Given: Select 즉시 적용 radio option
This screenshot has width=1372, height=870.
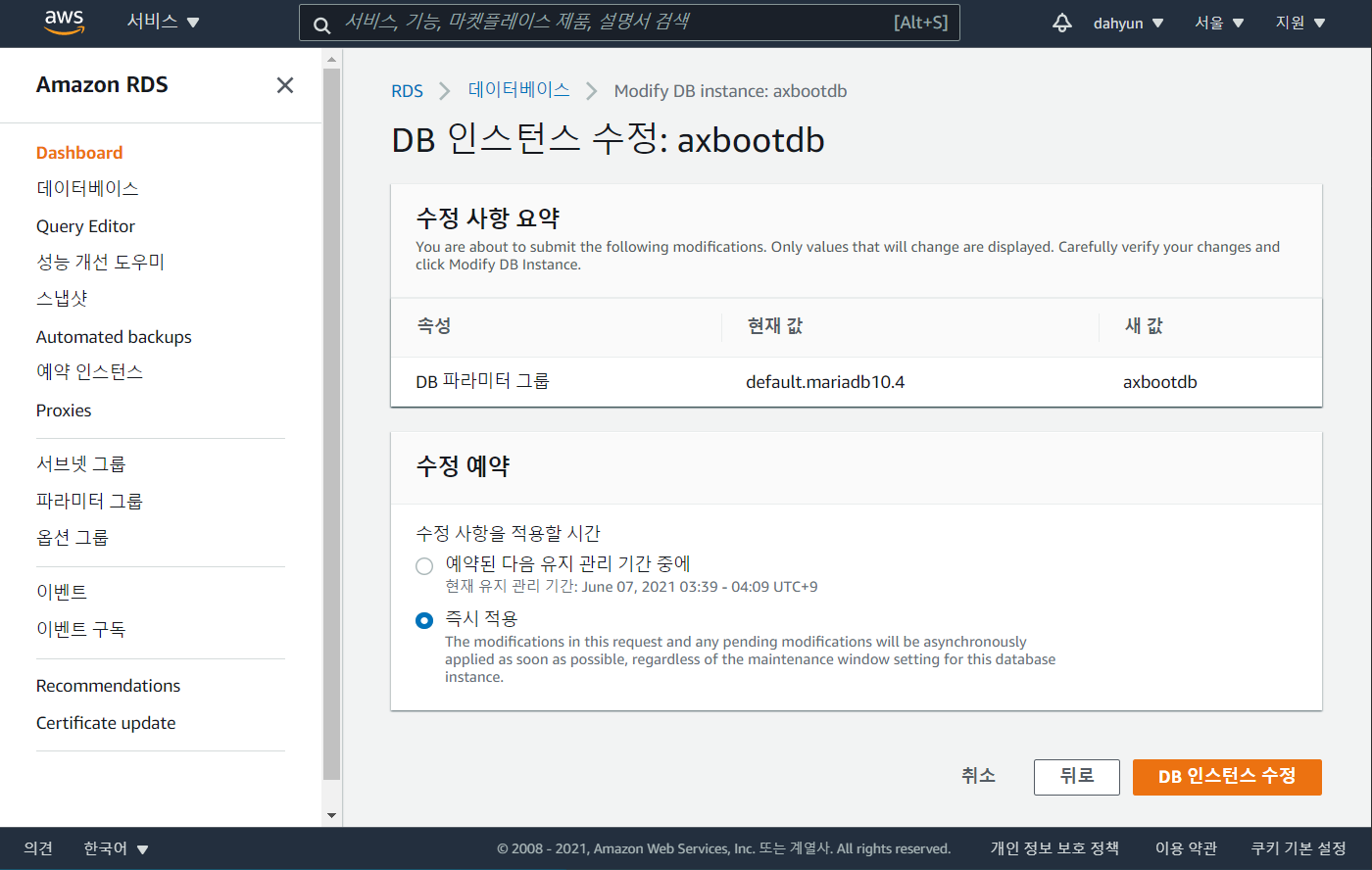Looking at the screenshot, I should [x=424, y=620].
